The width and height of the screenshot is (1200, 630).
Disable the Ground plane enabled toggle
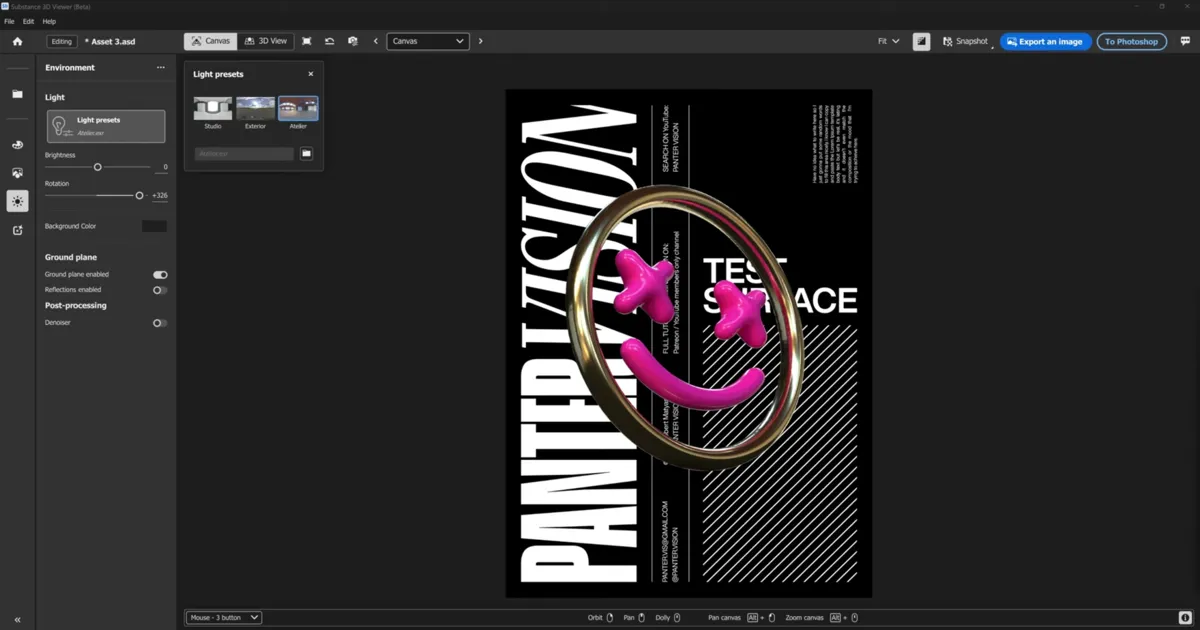click(x=158, y=274)
